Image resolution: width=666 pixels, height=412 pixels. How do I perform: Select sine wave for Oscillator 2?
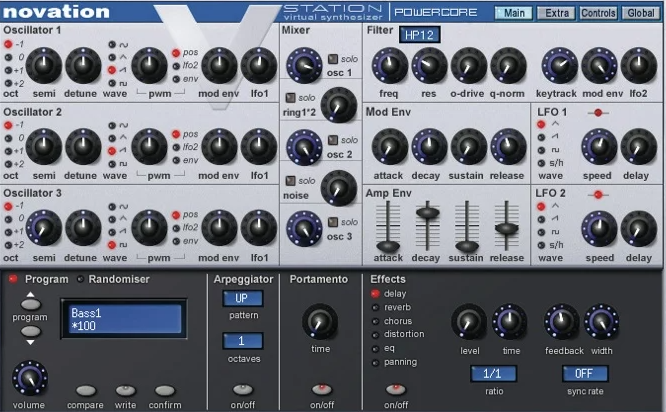point(112,125)
